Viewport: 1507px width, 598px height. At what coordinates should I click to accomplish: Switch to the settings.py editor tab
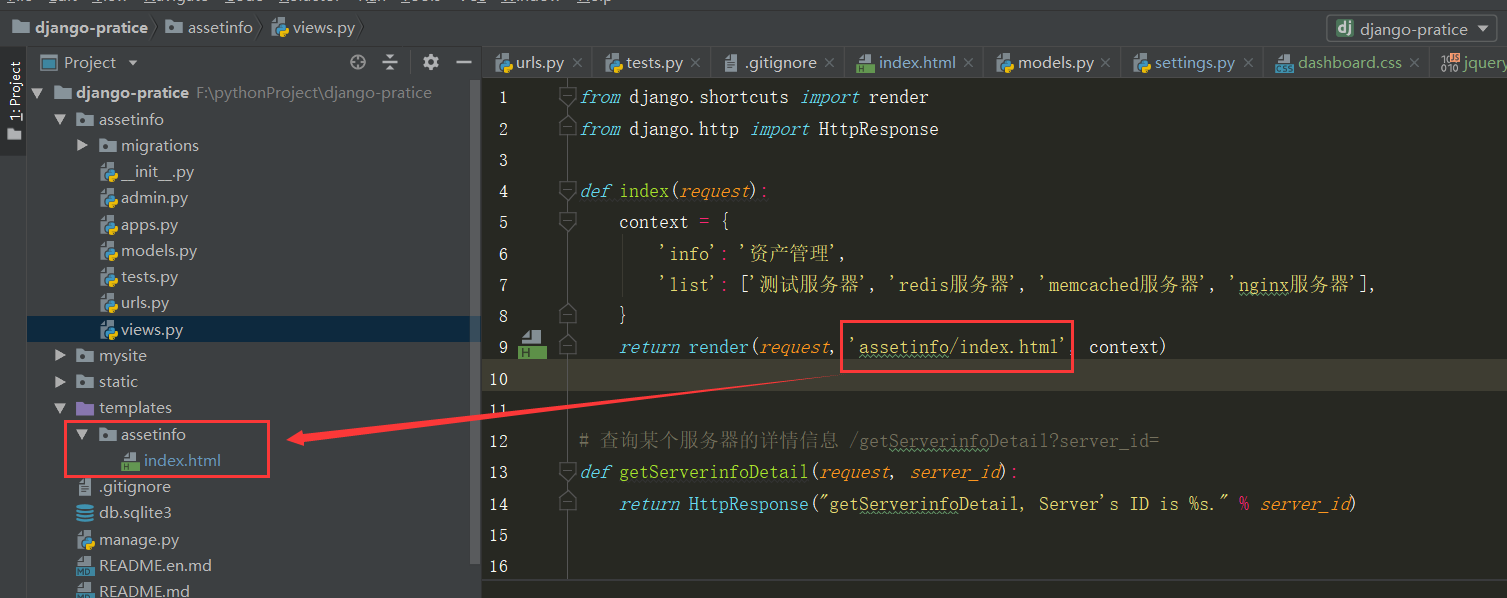point(1194,63)
